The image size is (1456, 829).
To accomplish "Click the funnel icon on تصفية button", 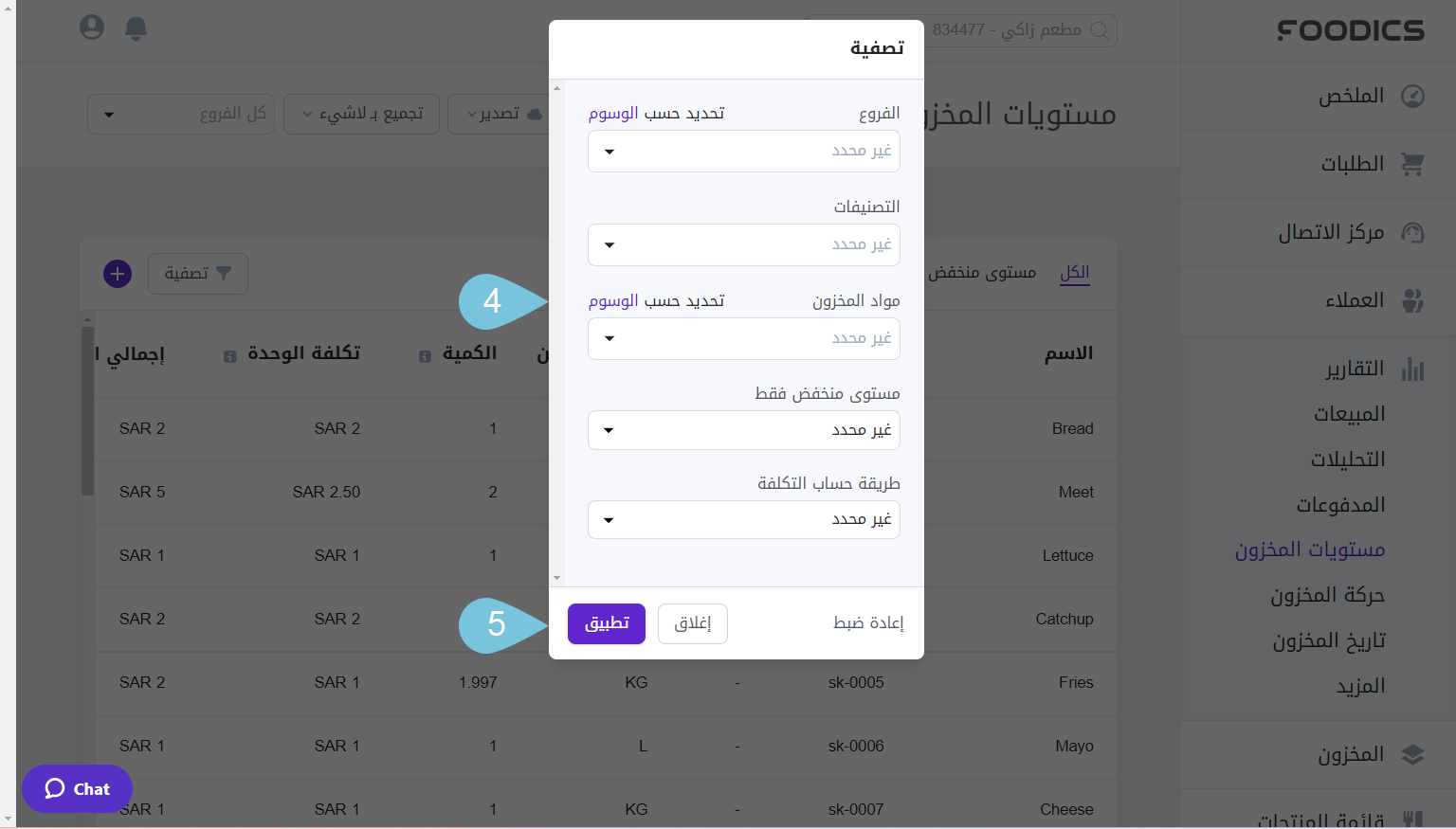I will coord(224,274).
